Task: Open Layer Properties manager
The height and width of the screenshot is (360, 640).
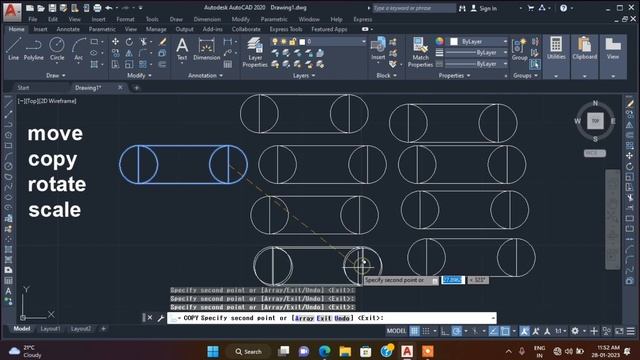Action: pyautogui.click(x=255, y=52)
